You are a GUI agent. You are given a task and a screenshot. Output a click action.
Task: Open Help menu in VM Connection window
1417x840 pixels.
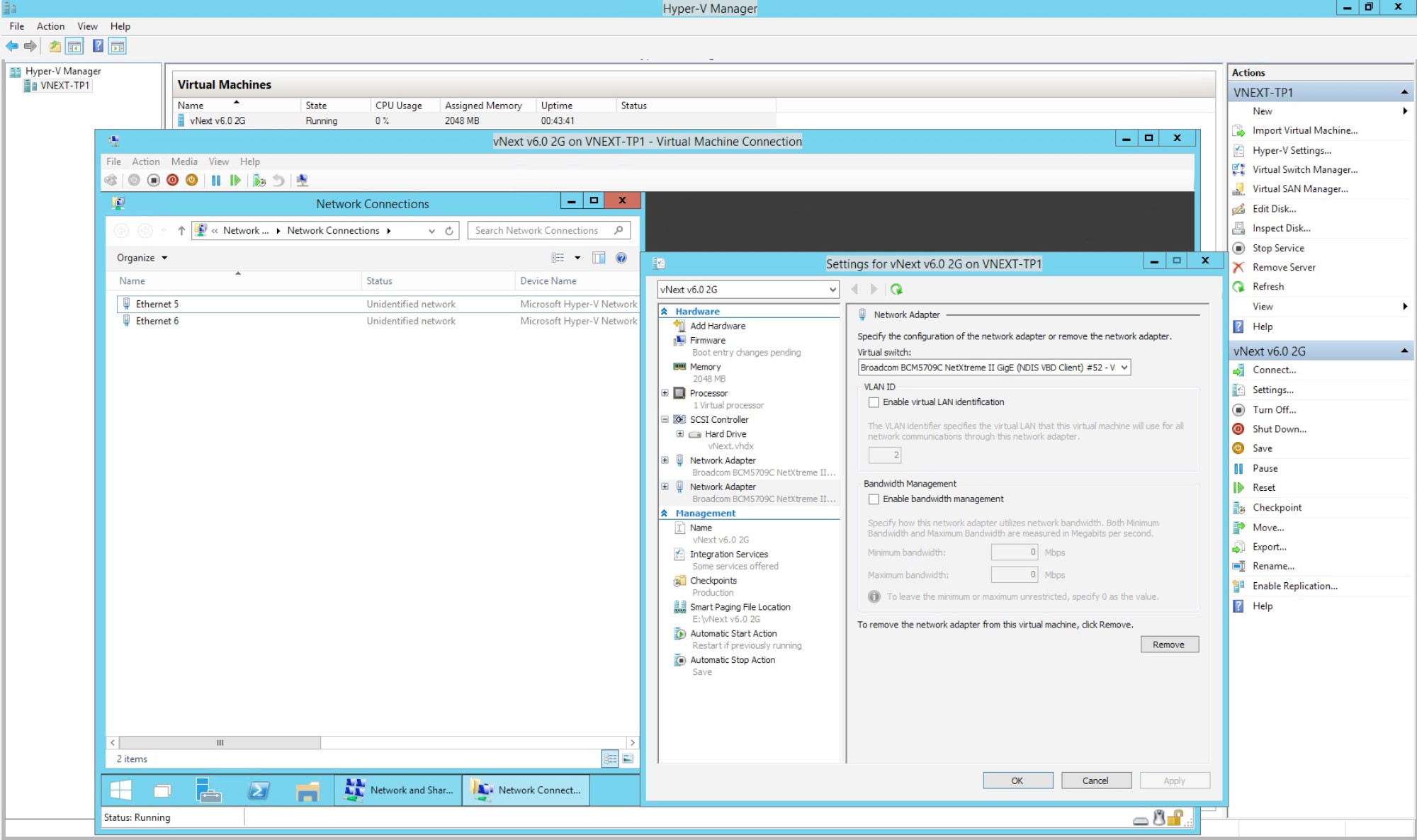249,161
